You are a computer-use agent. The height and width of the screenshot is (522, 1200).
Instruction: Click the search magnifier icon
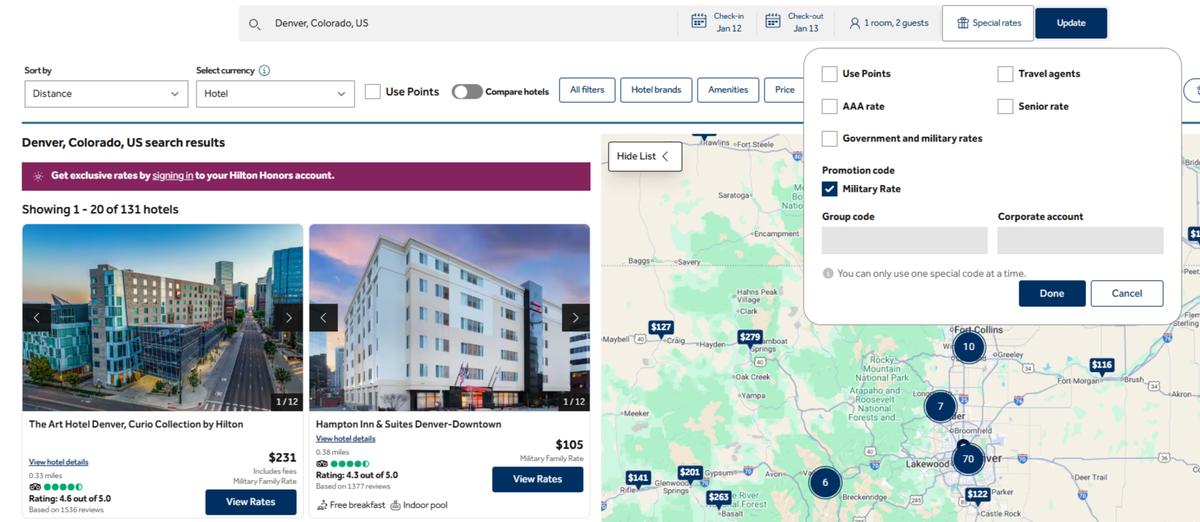click(x=254, y=24)
